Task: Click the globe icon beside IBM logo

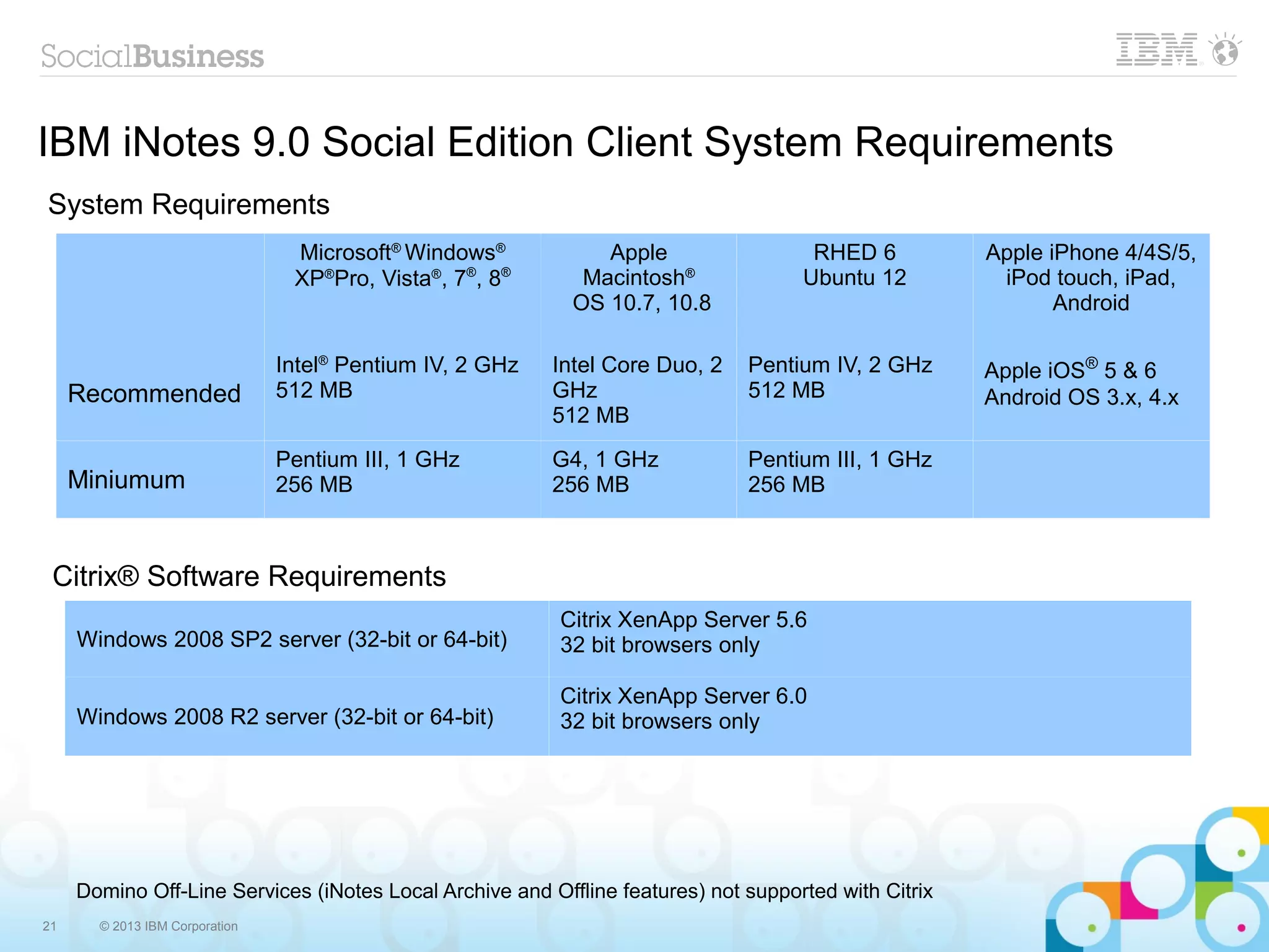Action: tap(1226, 49)
